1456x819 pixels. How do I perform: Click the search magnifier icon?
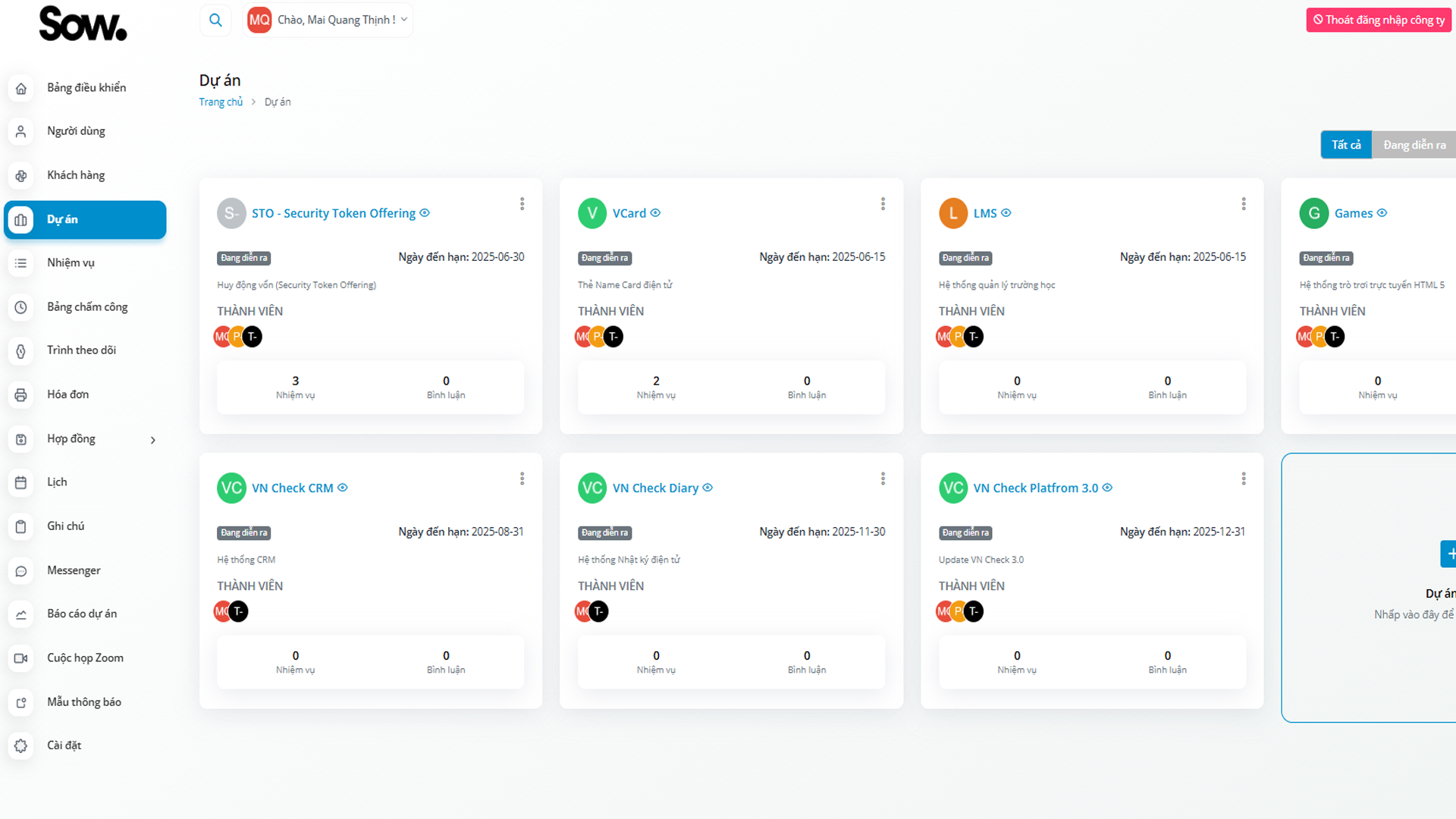[x=215, y=20]
